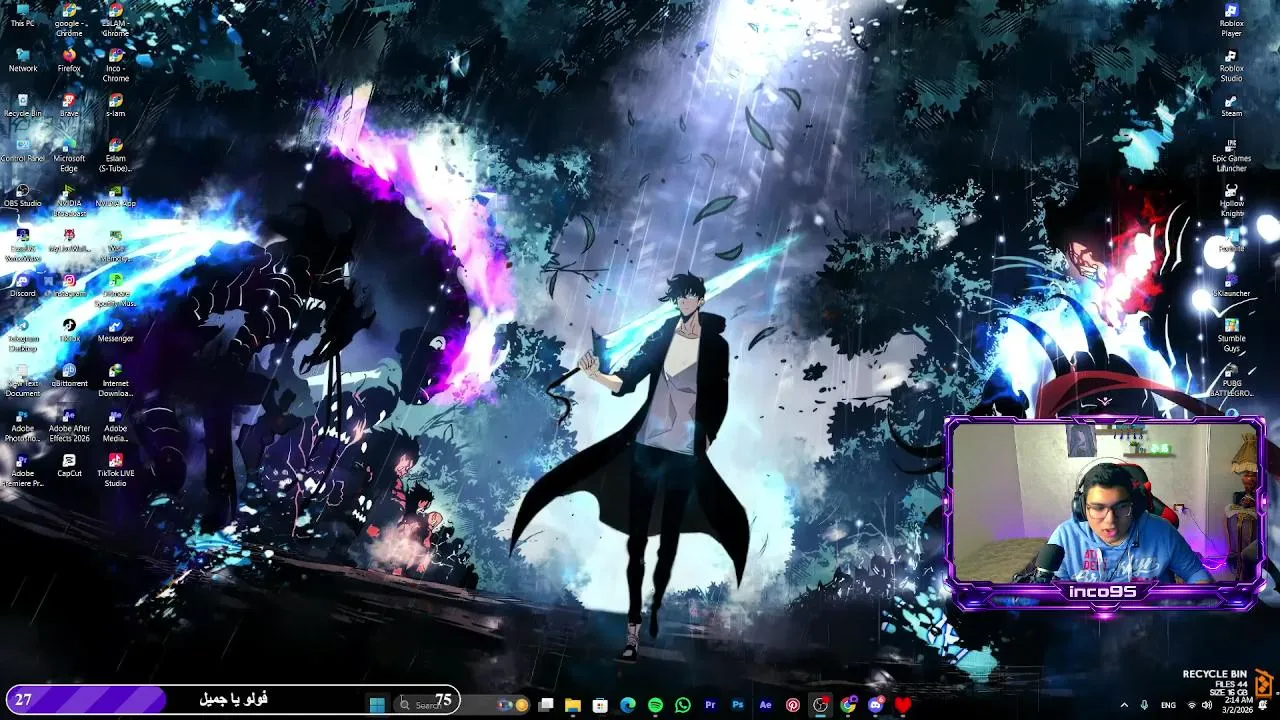Screen dimensions: 1280x720
Task: Open the Firefox desktop shortcut
Action: click(x=69, y=60)
